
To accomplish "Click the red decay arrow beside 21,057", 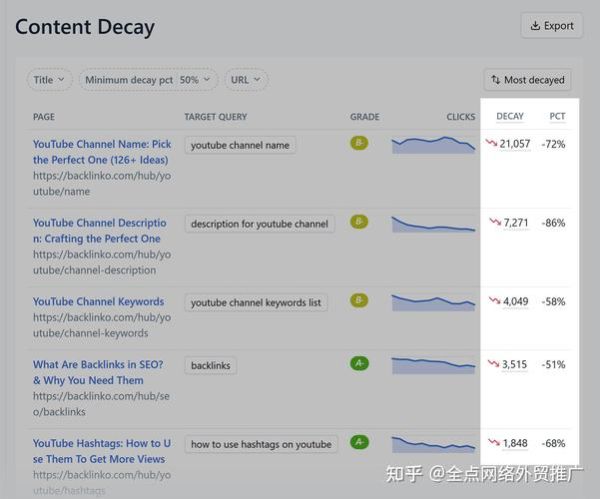I will 491,143.
